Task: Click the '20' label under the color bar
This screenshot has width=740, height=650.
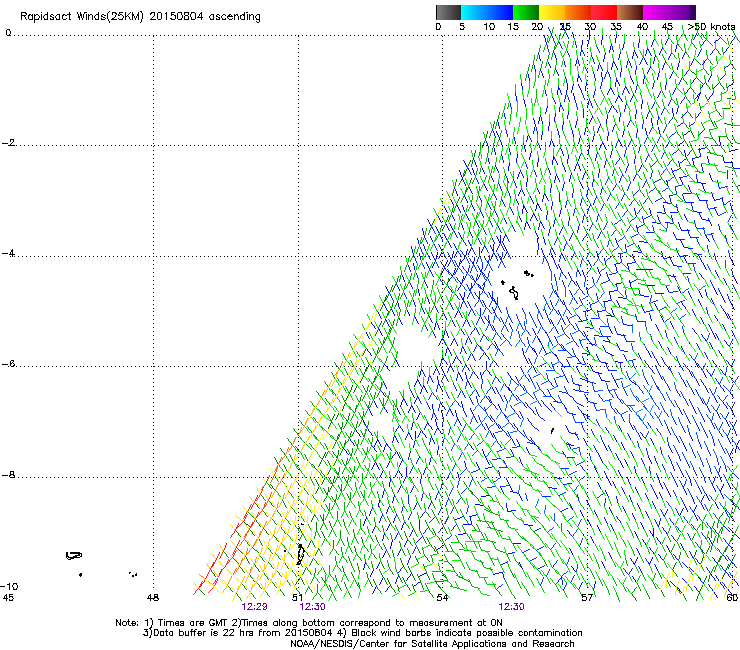Action: [x=537, y=27]
